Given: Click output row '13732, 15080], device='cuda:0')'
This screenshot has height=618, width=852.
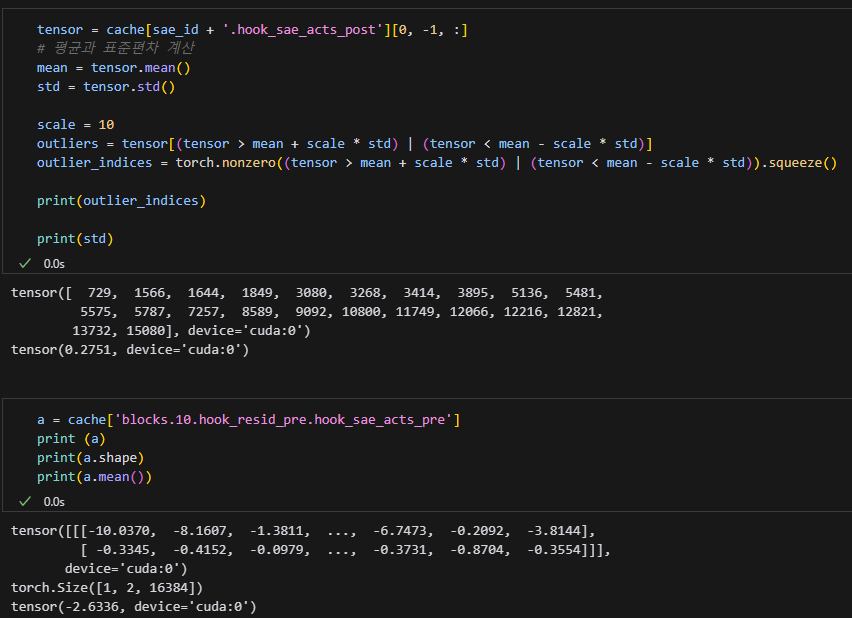Looking at the screenshot, I should pos(191,331).
